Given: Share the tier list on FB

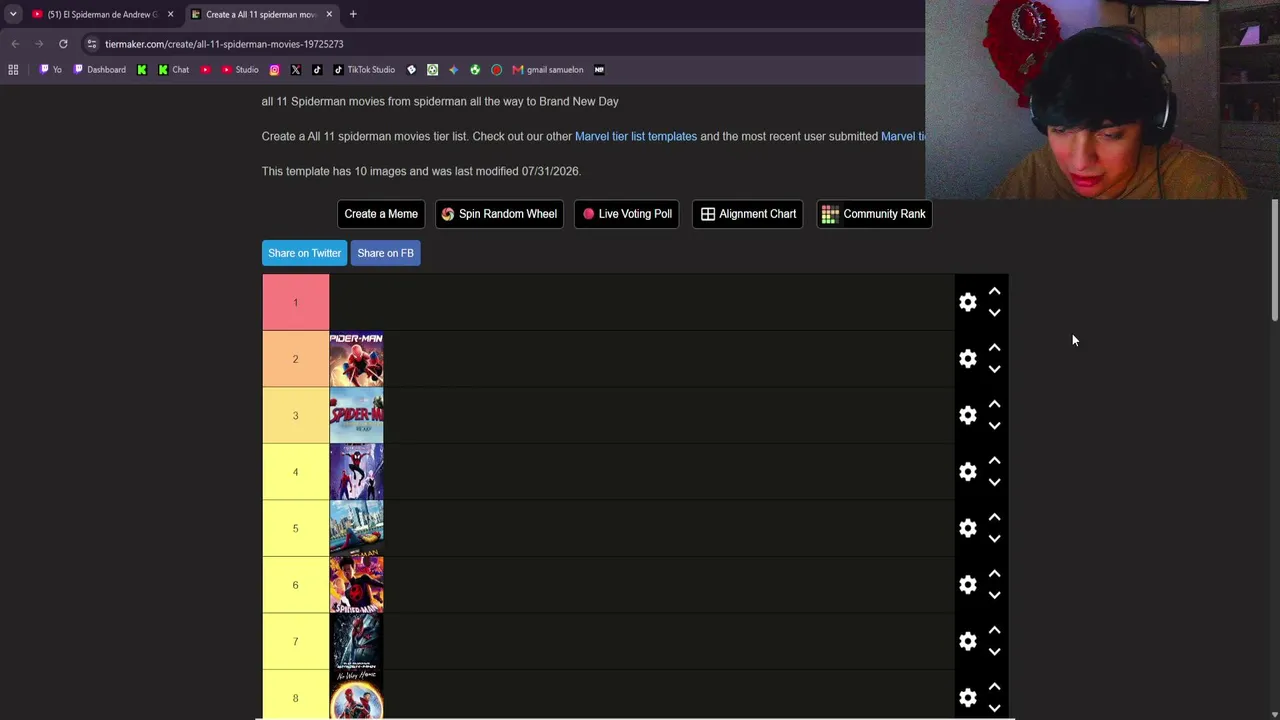Looking at the screenshot, I should [x=385, y=253].
